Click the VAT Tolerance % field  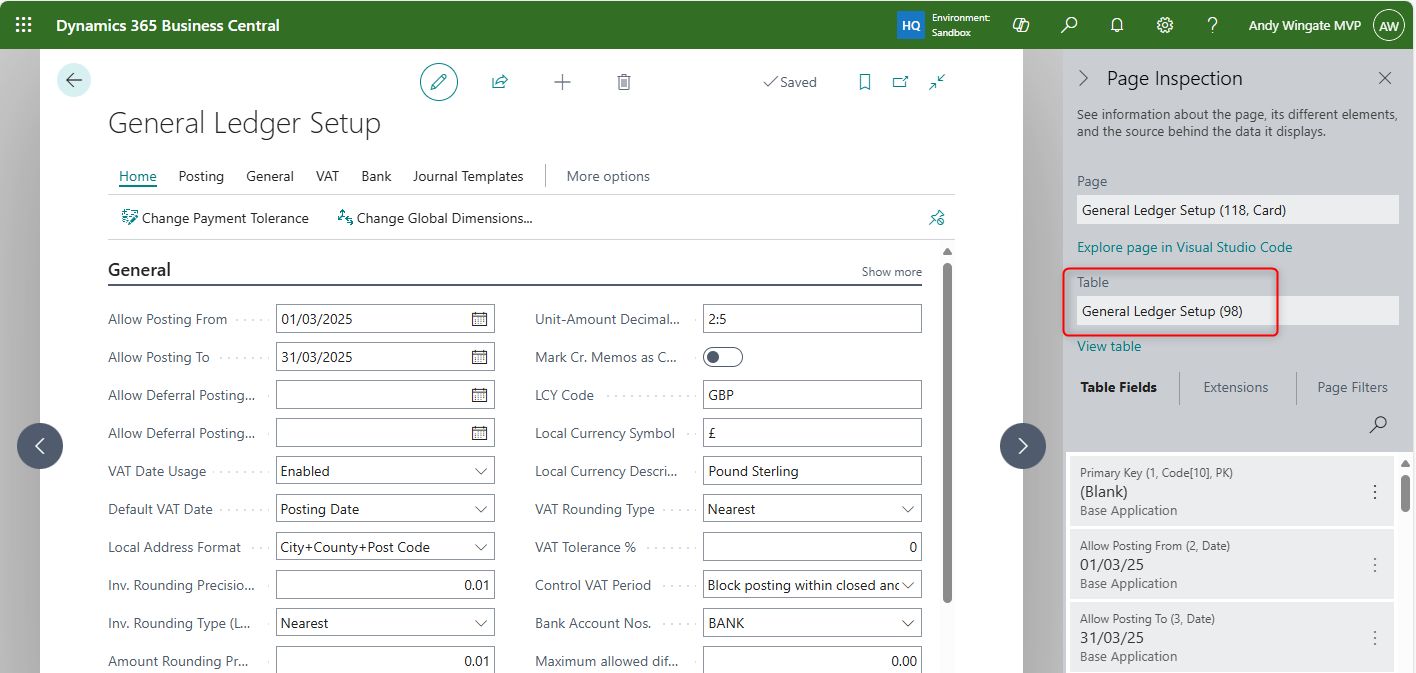812,547
